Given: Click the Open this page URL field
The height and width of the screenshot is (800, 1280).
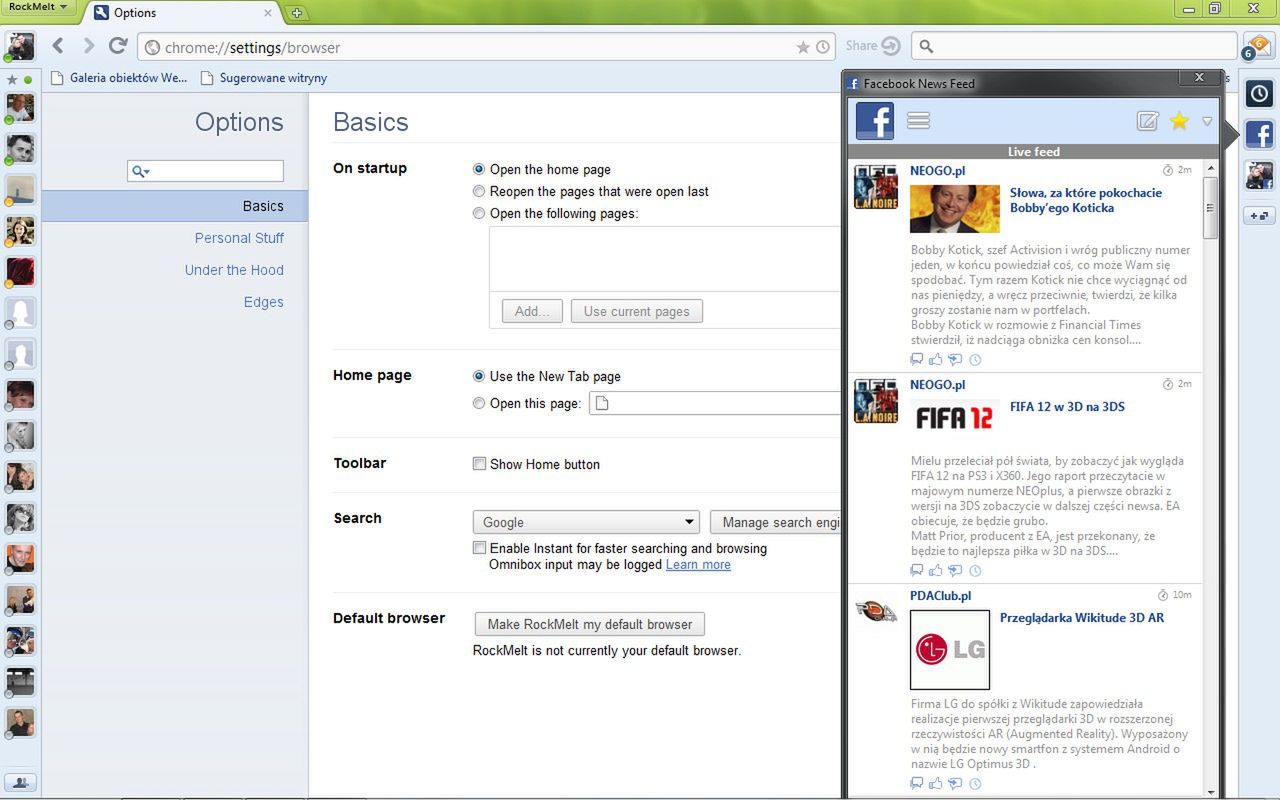Looking at the screenshot, I should [714, 403].
